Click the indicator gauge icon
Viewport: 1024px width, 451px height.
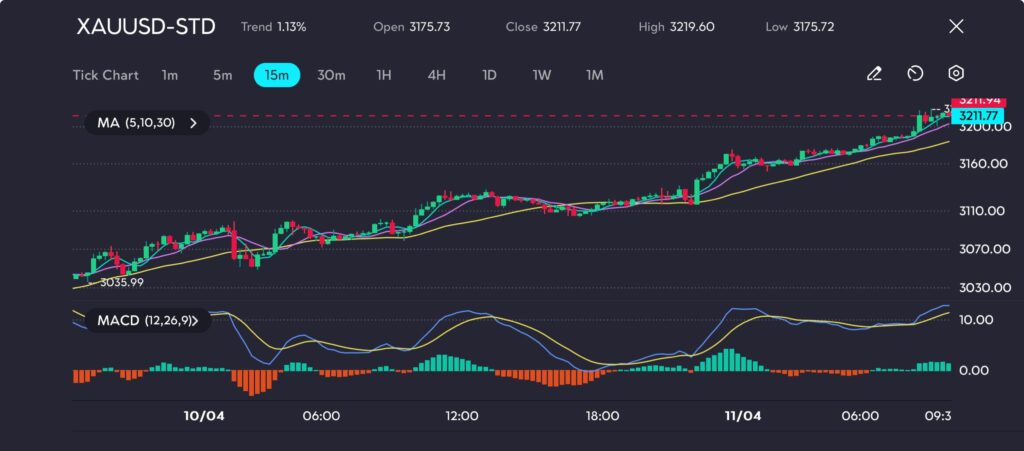915,74
